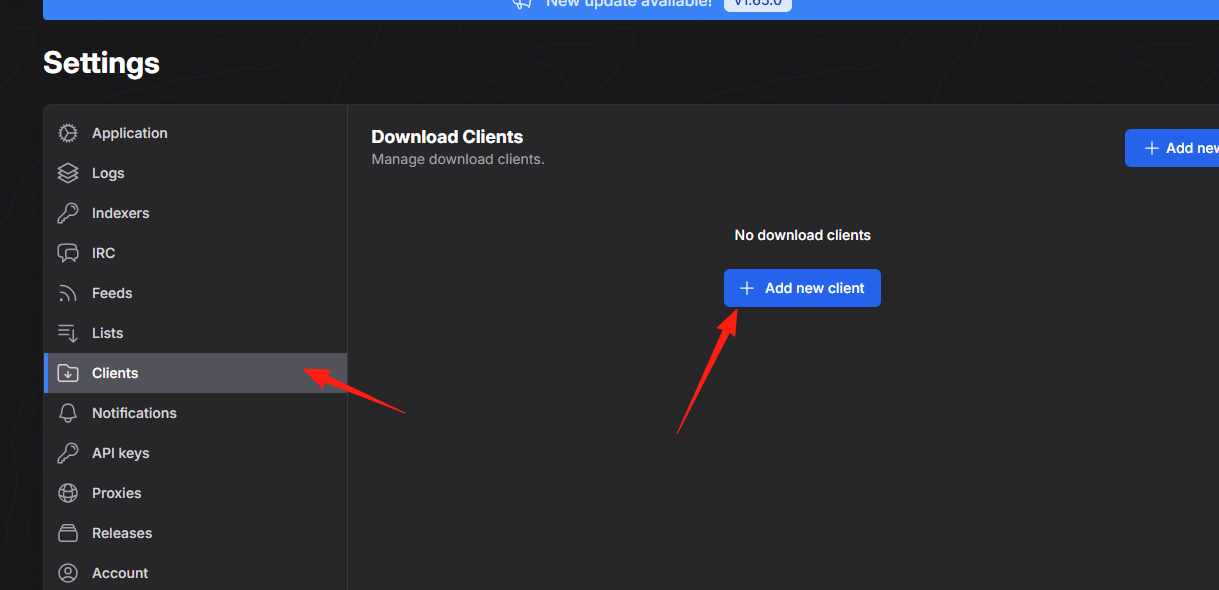Image resolution: width=1219 pixels, height=590 pixels.
Task: Click the Clients download-folder icon
Action: click(x=68, y=373)
